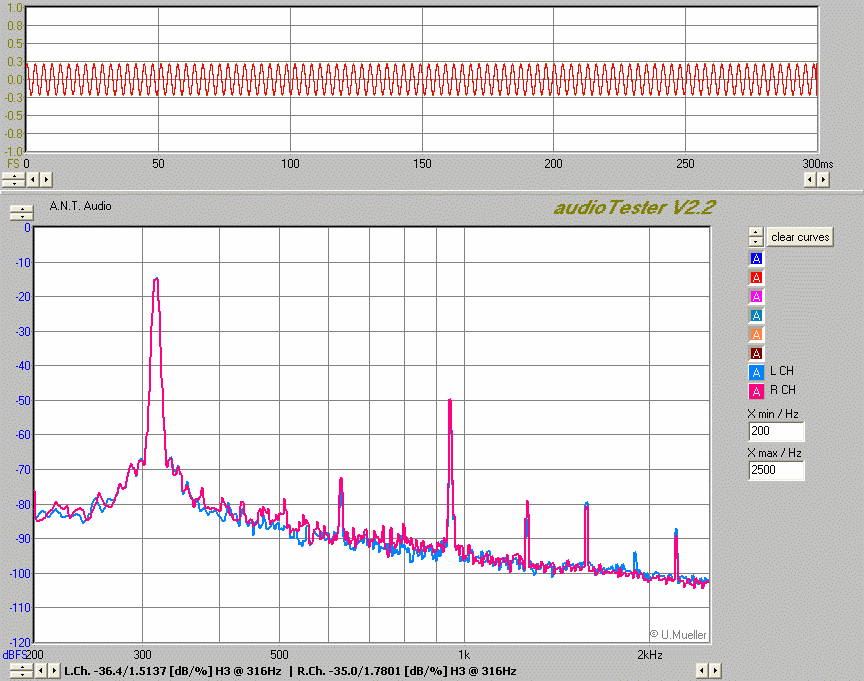864x681 pixels.
Task: Click right arrow at far right of spectrum status bar
Action: (715, 671)
